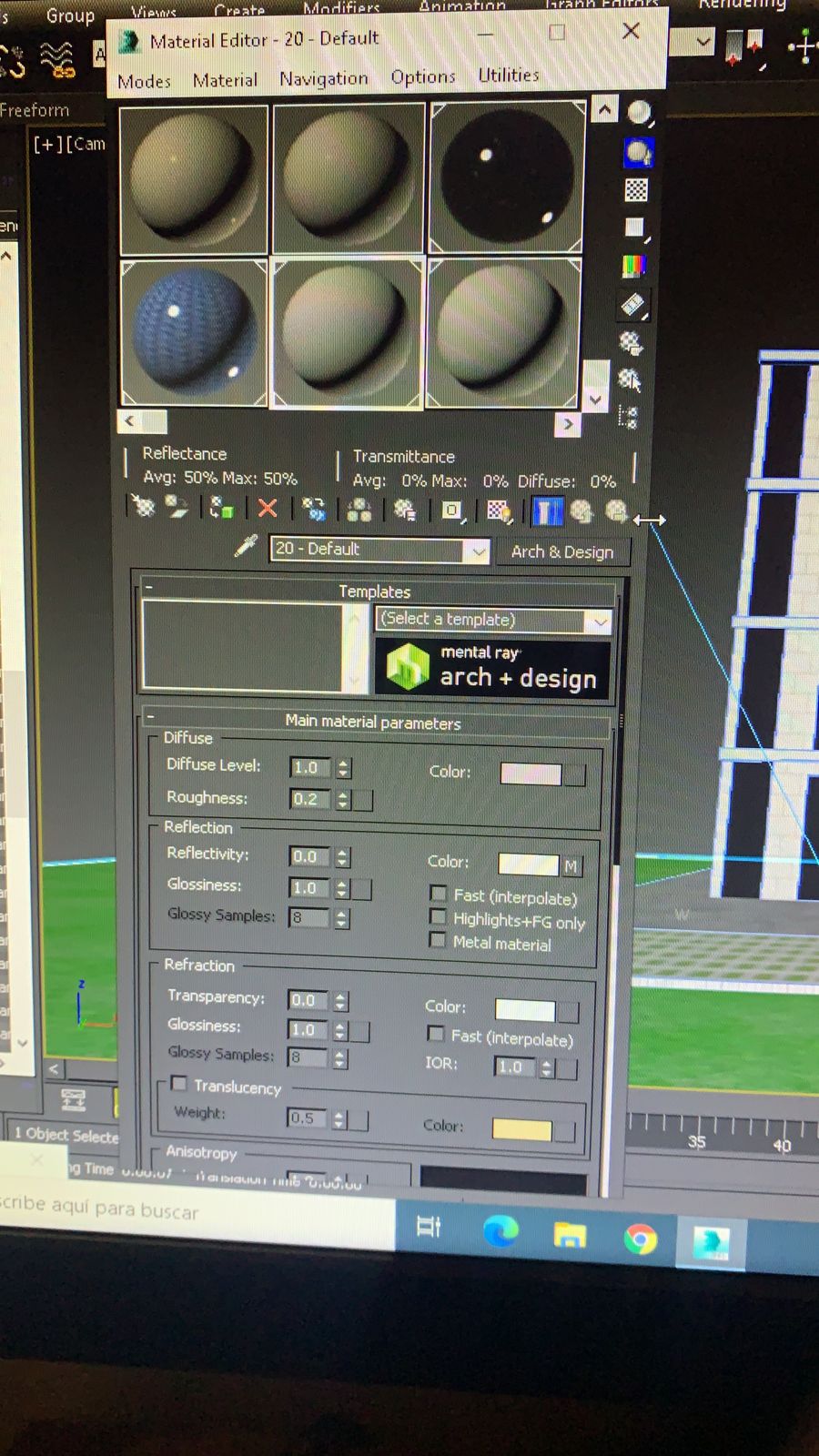Collapse the Main material parameters rollout
This screenshot has height=1456, width=819.
pos(150,715)
